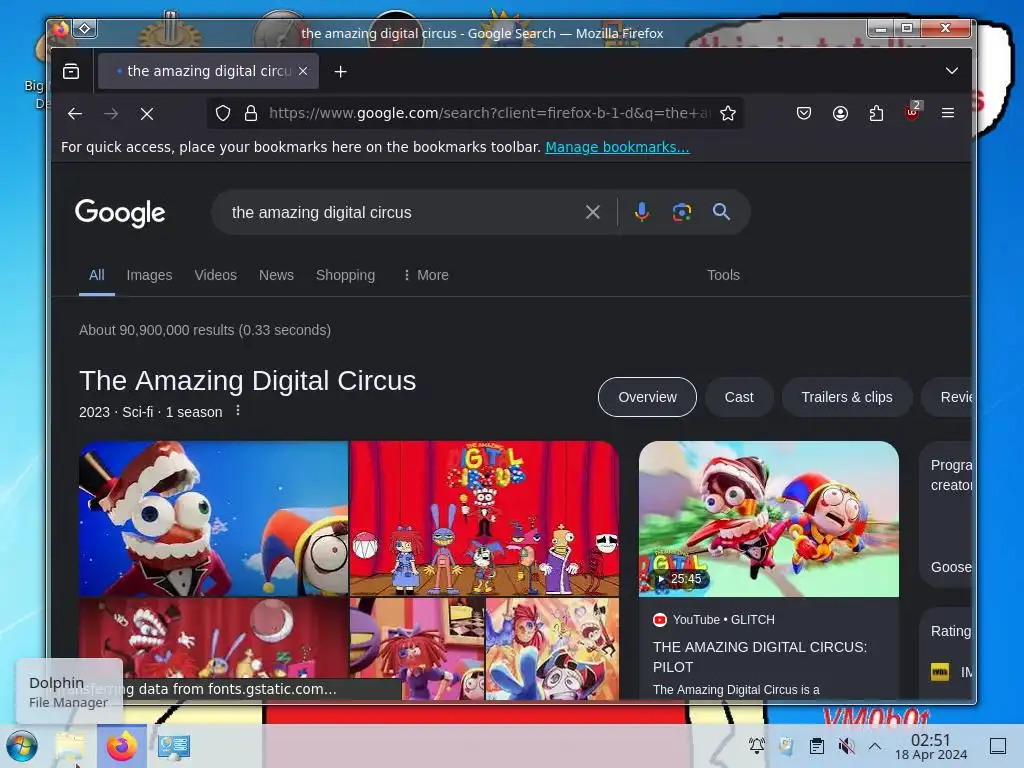Switch to Firefox in the taskbar
This screenshot has height=768, width=1024.
[x=121, y=746]
